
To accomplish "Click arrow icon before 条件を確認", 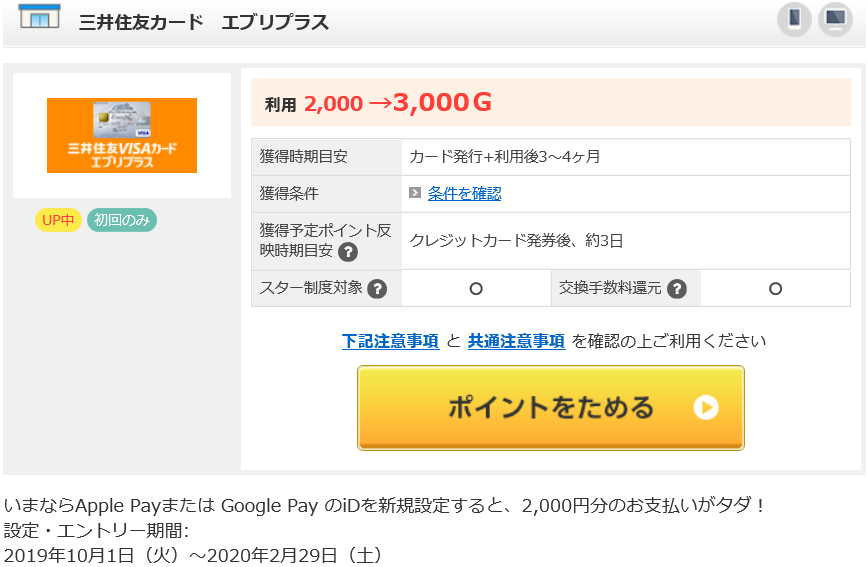I will tap(415, 193).
